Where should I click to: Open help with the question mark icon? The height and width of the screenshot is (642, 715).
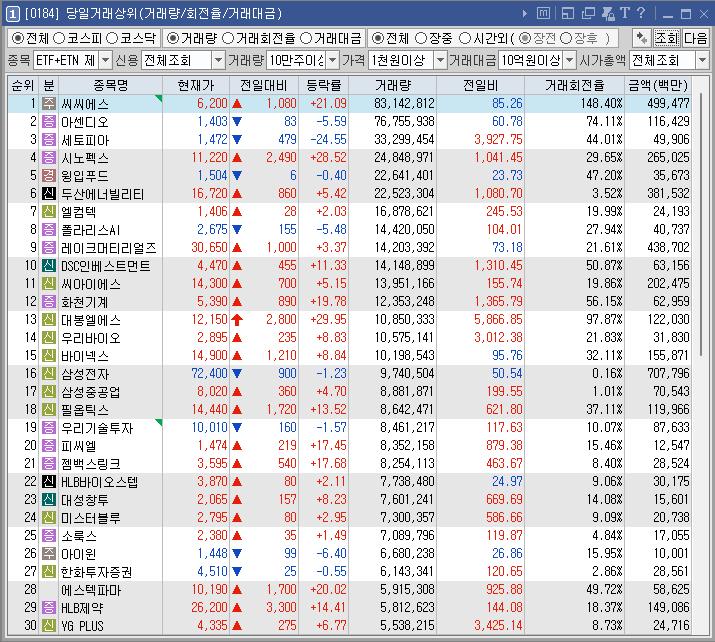tap(641, 13)
